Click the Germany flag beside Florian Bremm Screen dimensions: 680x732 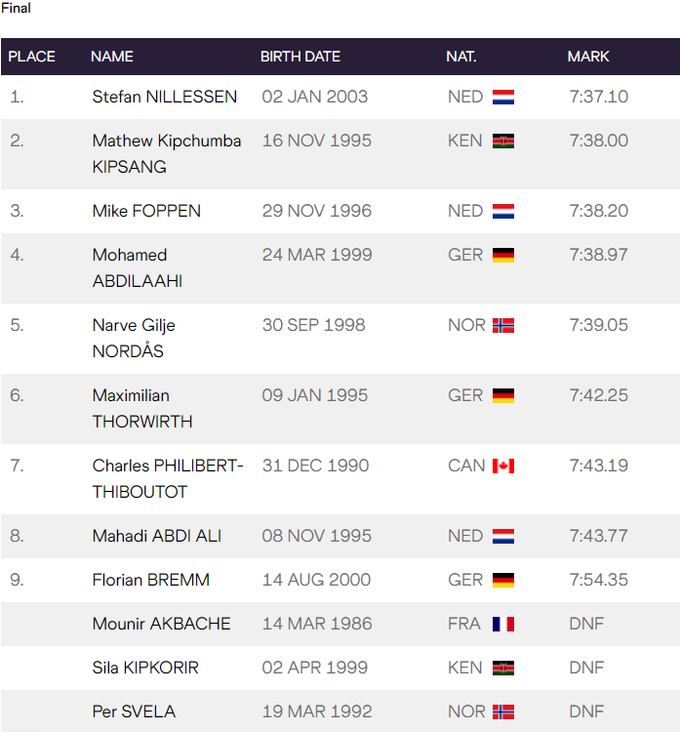click(x=503, y=580)
